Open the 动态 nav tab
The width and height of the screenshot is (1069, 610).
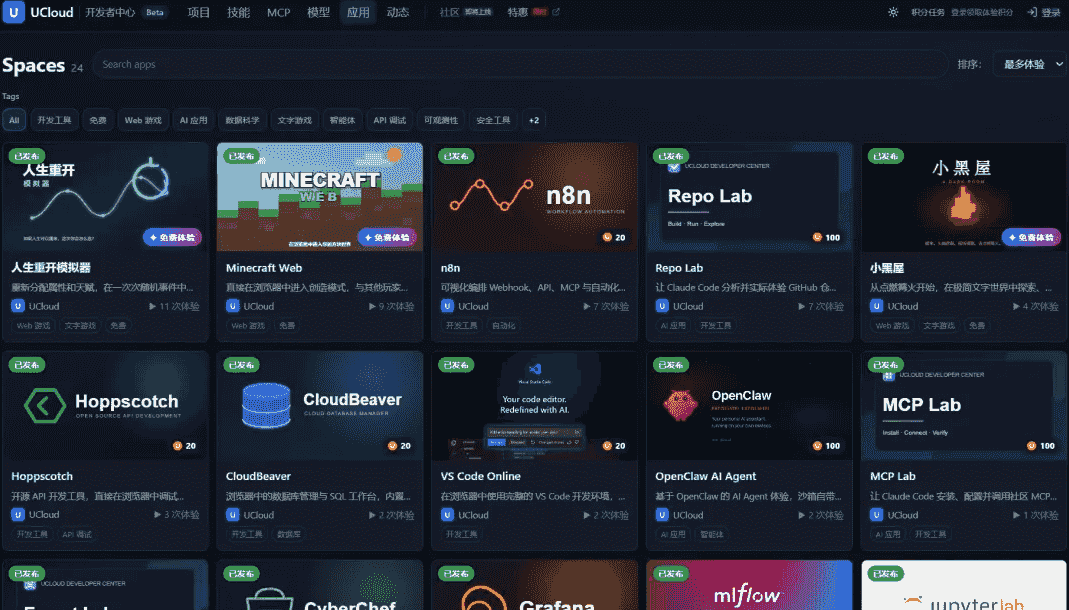pos(398,12)
